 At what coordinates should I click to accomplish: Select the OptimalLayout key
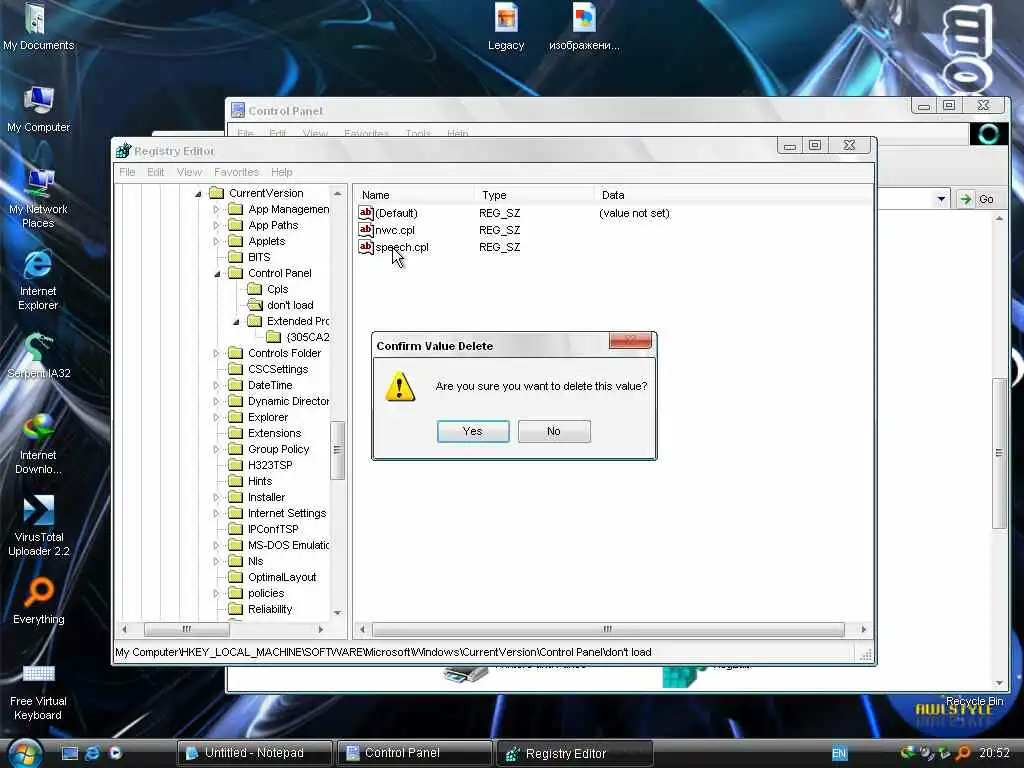(x=282, y=577)
